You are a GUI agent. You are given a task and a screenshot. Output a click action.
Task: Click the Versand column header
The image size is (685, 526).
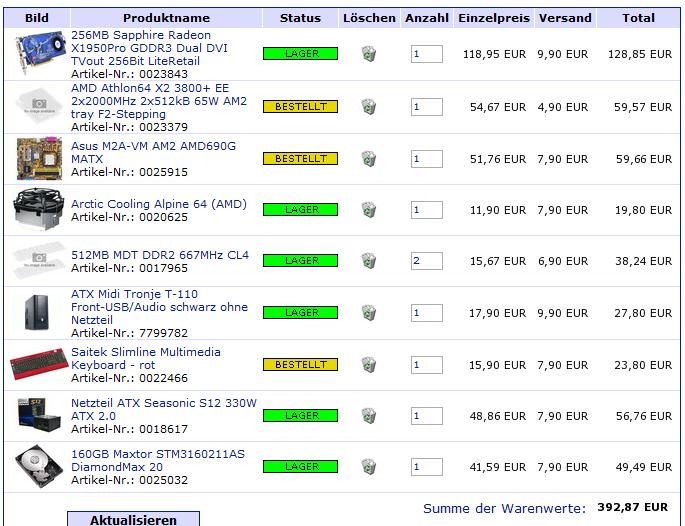pyautogui.click(x=565, y=18)
